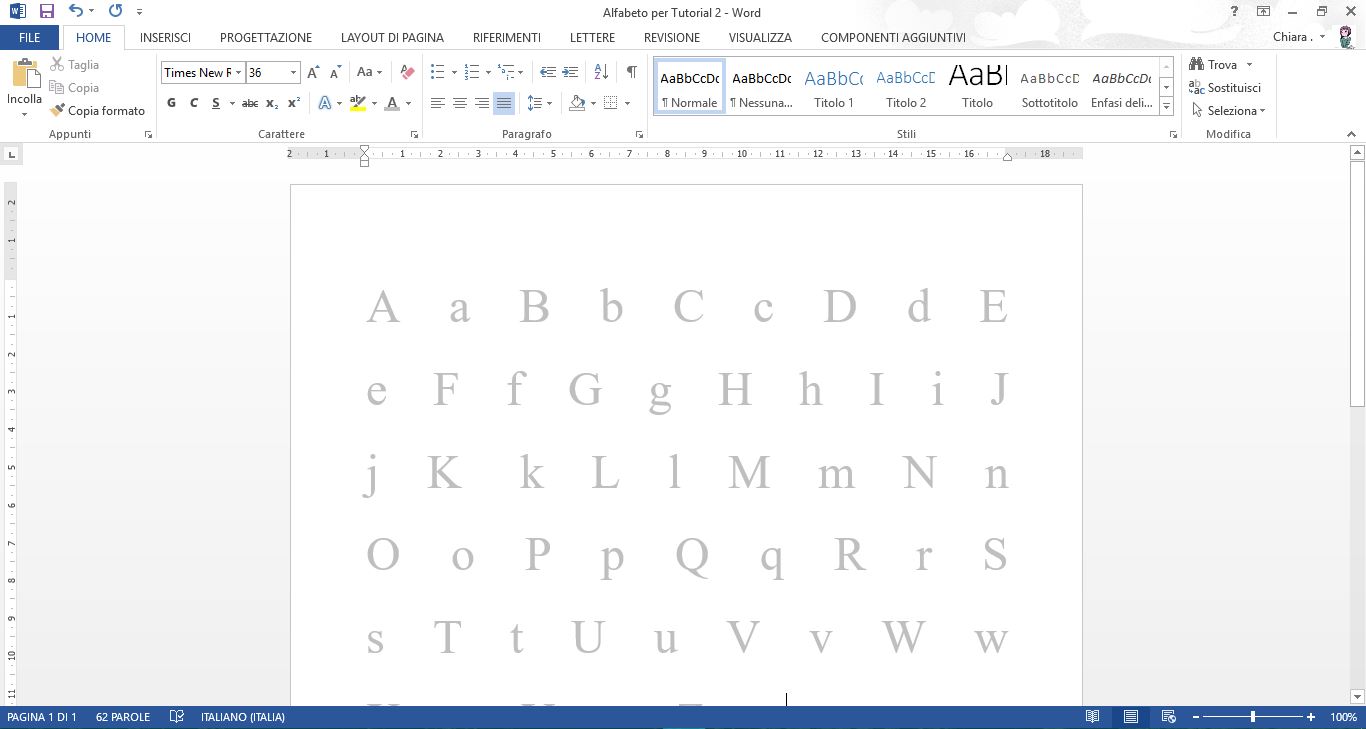Image resolution: width=1366 pixels, height=729 pixels.
Task: Collapse the ribbon with the arrow
Action: click(1352, 134)
